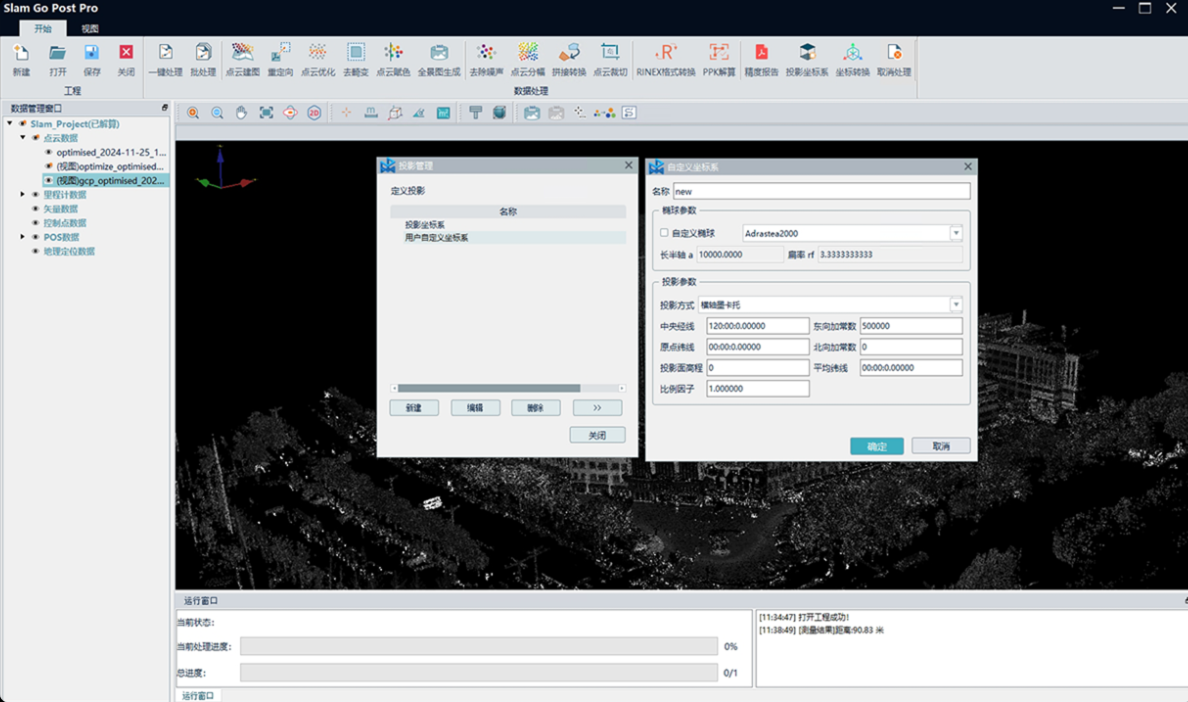Select the 开始 ribbon tab
The height and width of the screenshot is (702, 1188).
[x=43, y=29]
